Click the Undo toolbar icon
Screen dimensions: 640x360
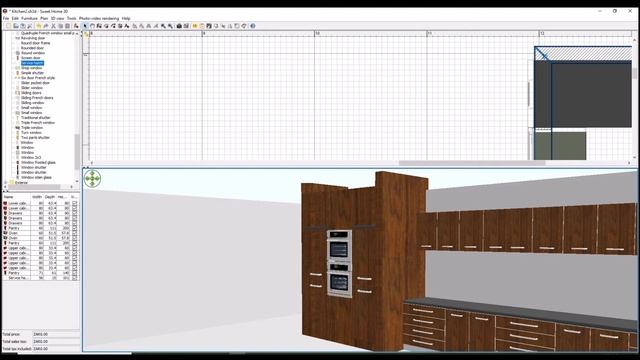[x=39, y=26]
